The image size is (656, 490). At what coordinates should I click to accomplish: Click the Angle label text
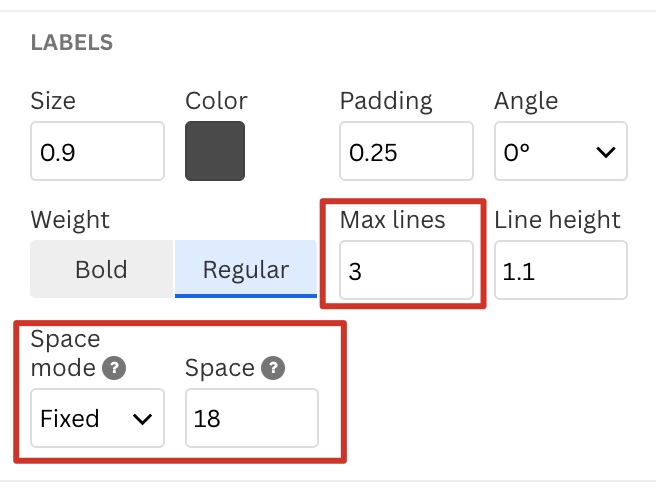[x=526, y=102]
